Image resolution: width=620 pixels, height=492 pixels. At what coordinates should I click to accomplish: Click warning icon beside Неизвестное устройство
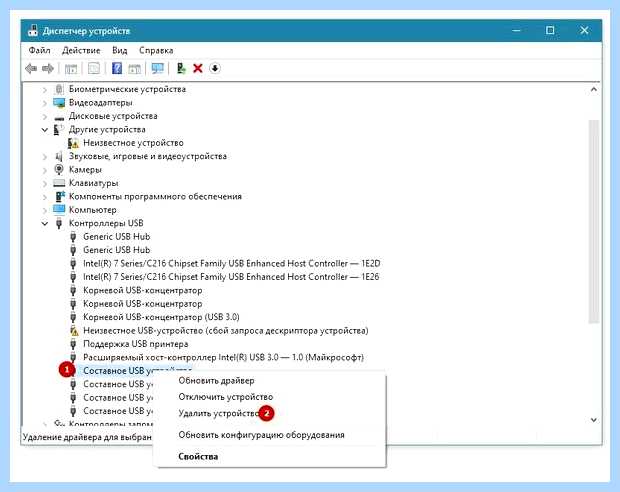click(73, 143)
